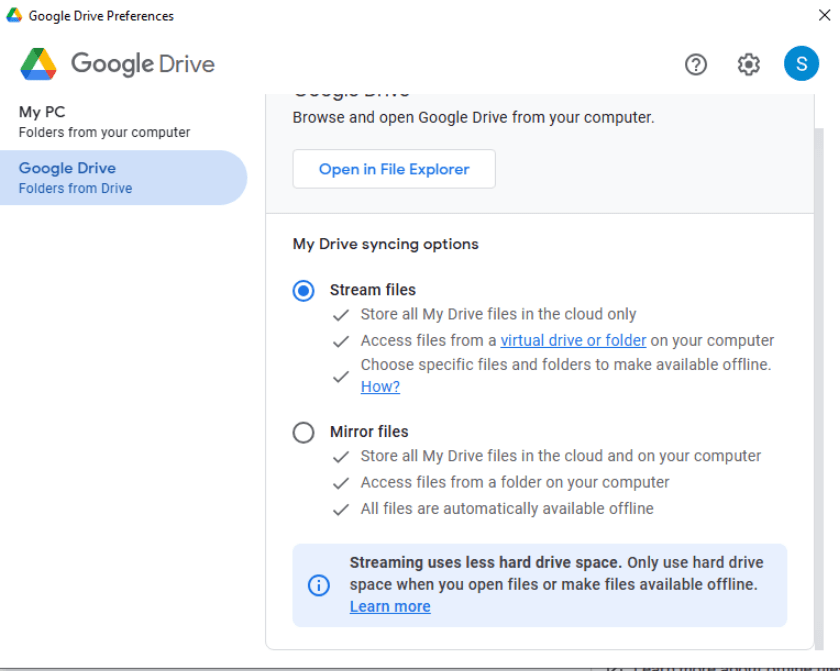The height and width of the screenshot is (671, 840).
Task: Close the Google Drive Preferences window
Action: point(824,15)
